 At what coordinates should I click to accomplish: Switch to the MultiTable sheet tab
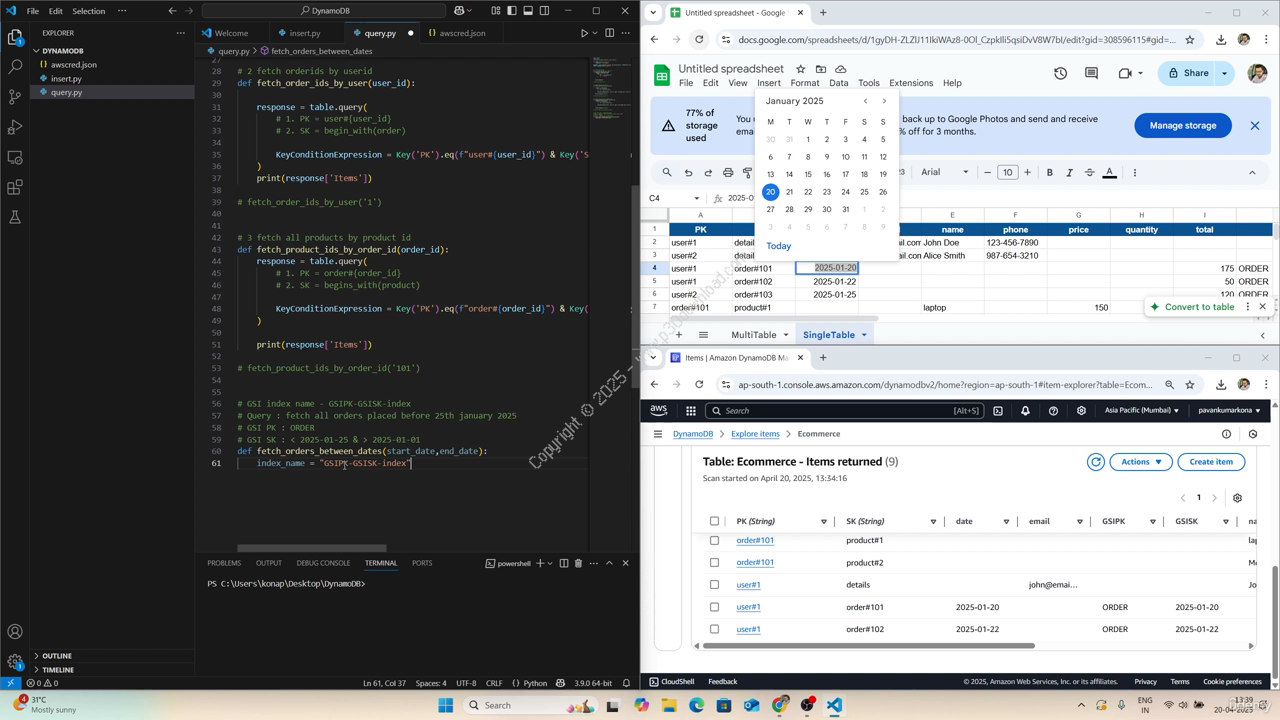point(753,335)
